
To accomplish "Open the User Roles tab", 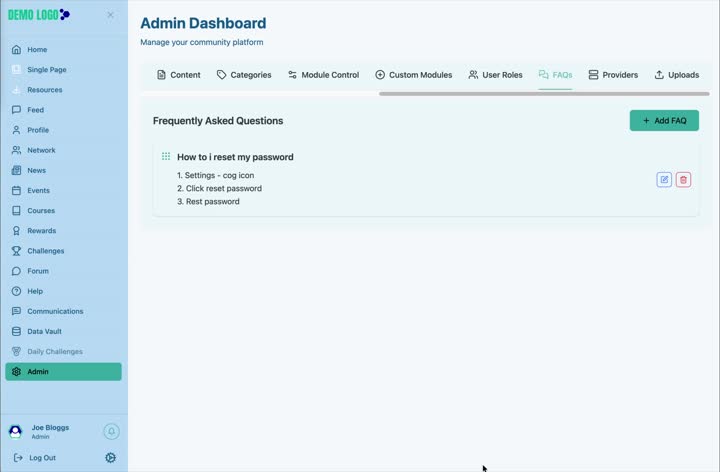I will (495, 75).
